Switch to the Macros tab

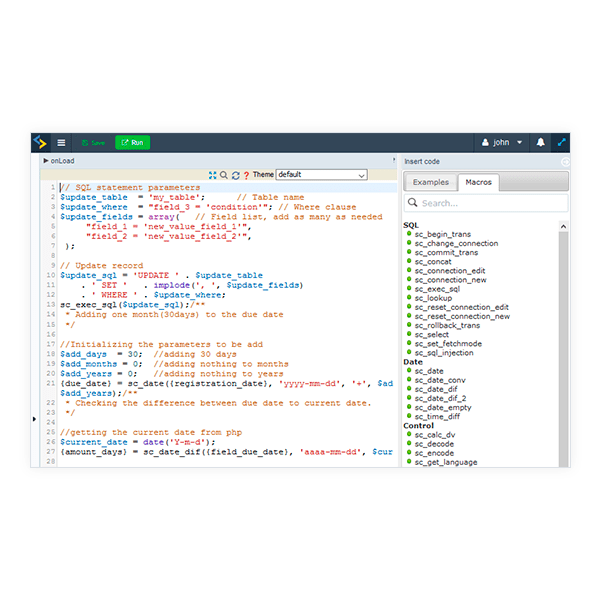coord(478,182)
